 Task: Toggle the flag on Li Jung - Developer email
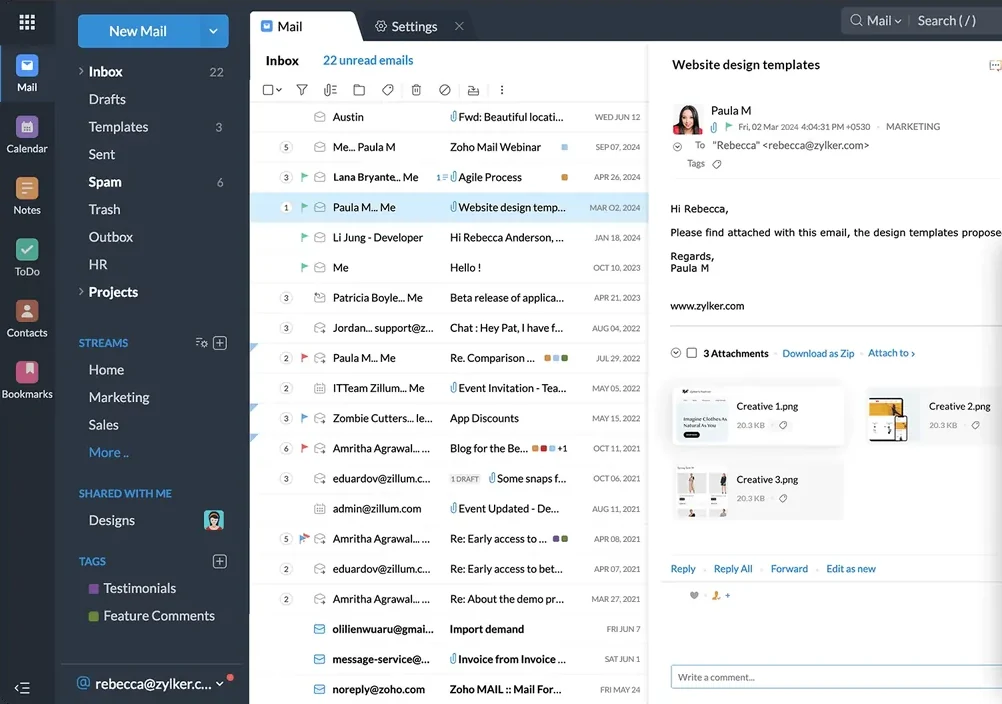(304, 237)
